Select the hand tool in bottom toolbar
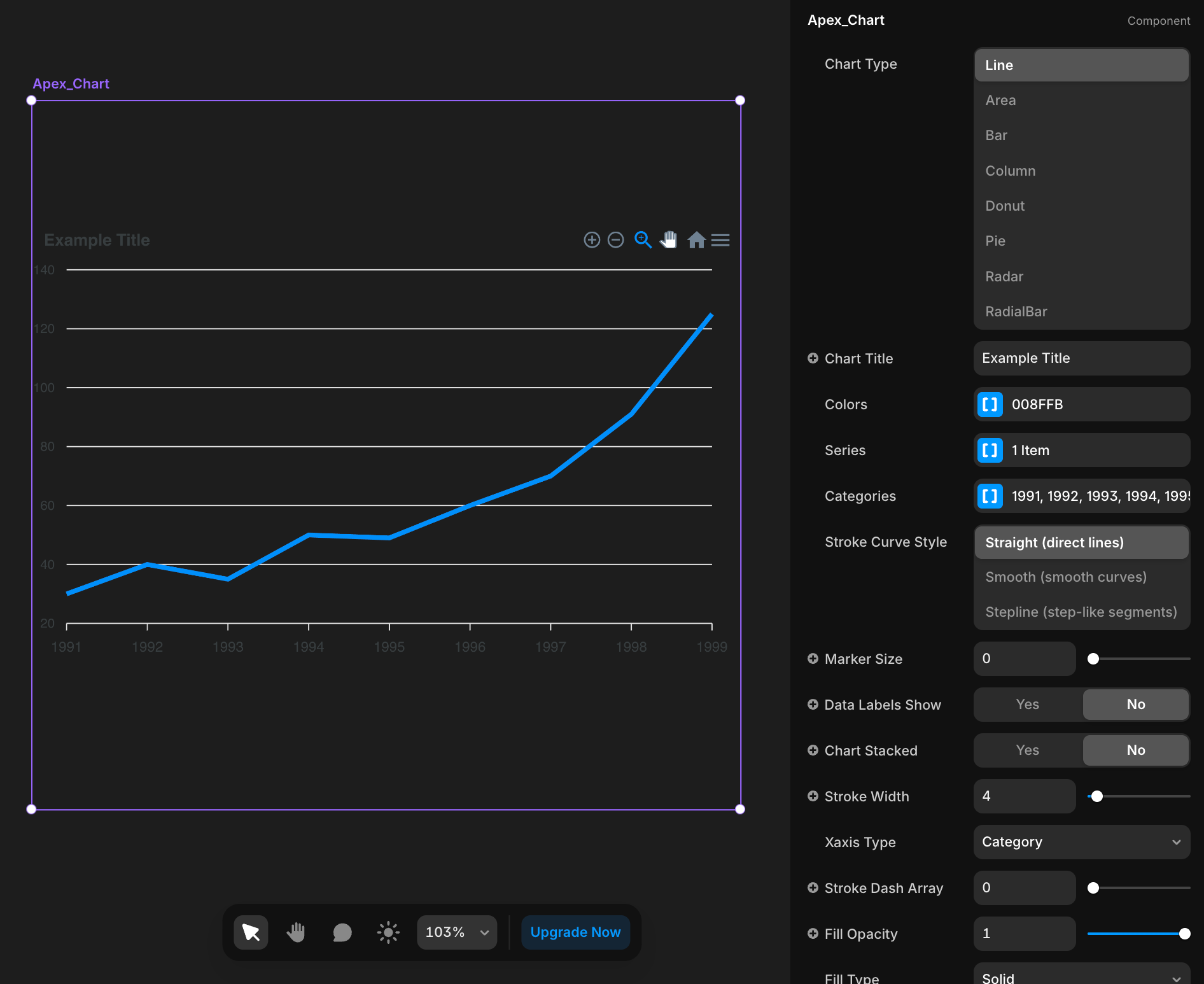The image size is (1204, 984). [x=296, y=932]
